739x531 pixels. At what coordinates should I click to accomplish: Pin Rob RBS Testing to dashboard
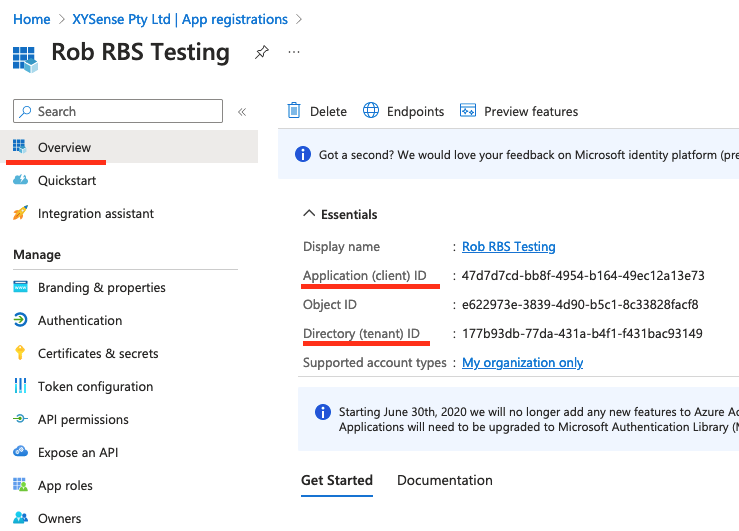tap(262, 52)
